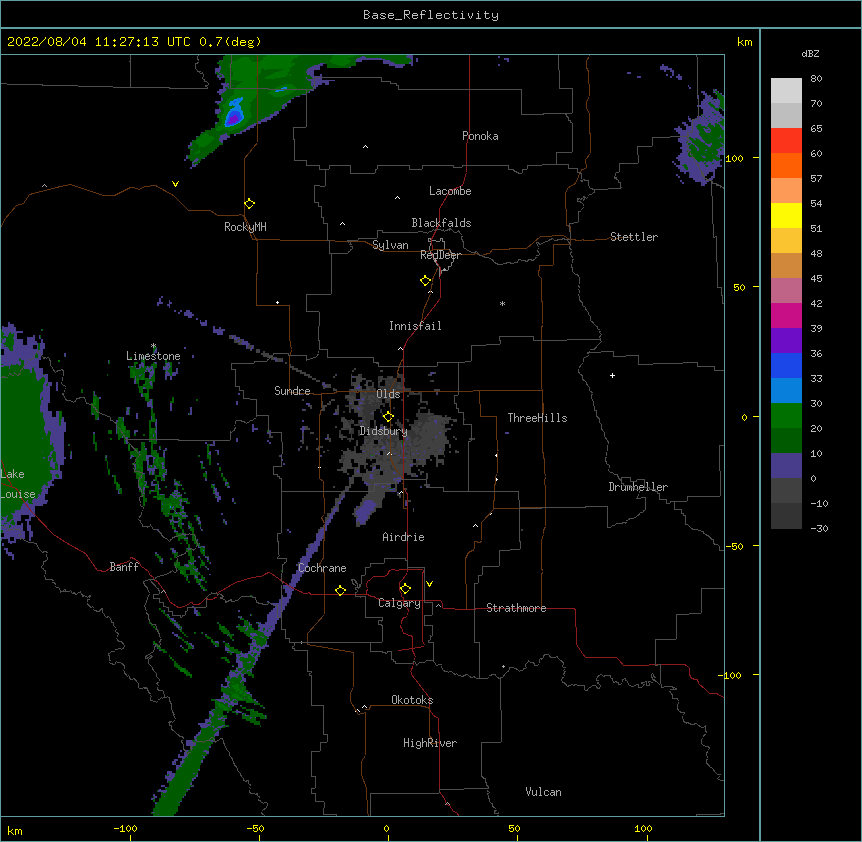
Task: Pick the red swatch between 65 and 60 dBZ
Action: coord(786,141)
